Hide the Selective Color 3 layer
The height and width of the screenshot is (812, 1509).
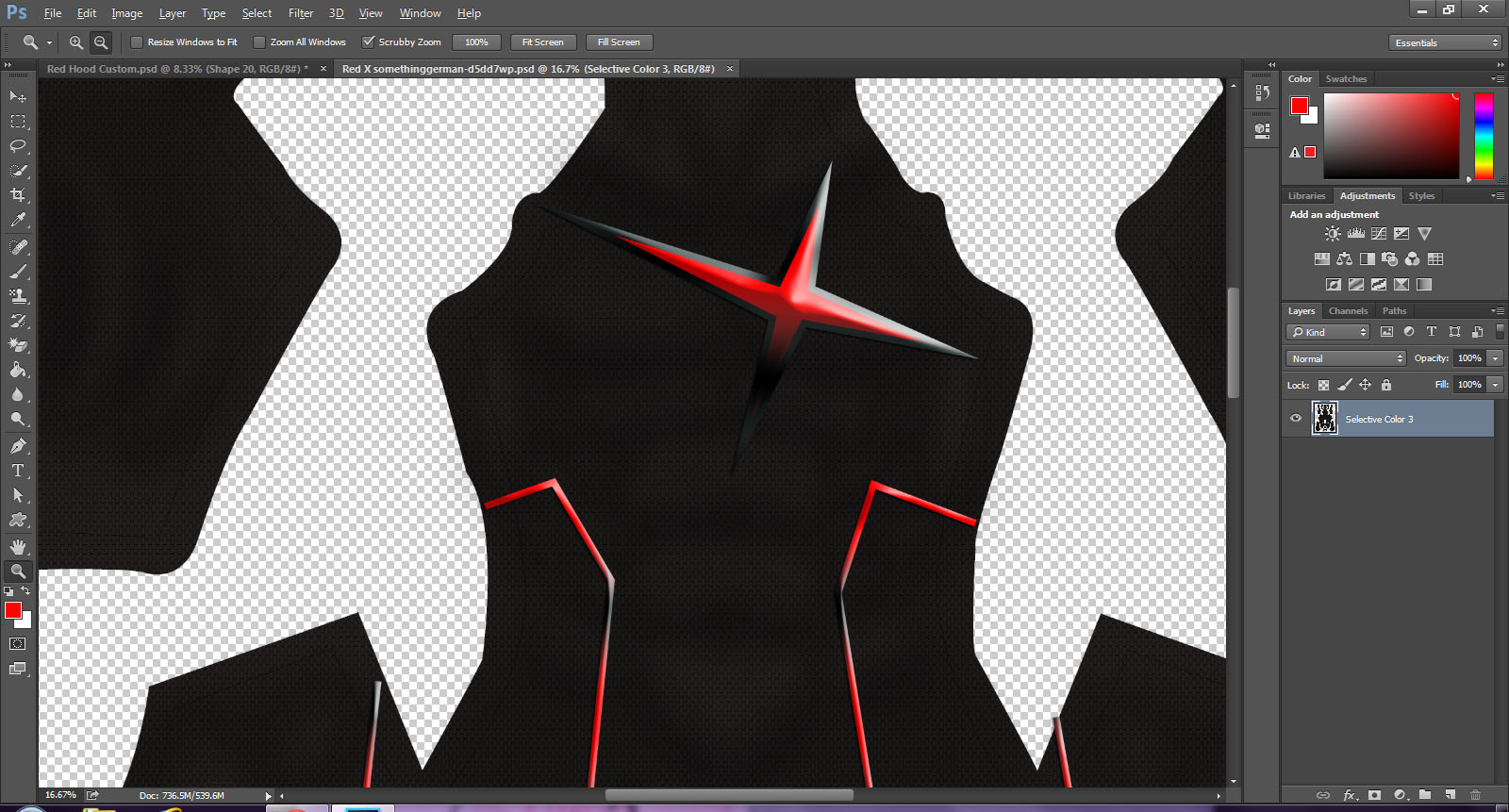(1296, 419)
